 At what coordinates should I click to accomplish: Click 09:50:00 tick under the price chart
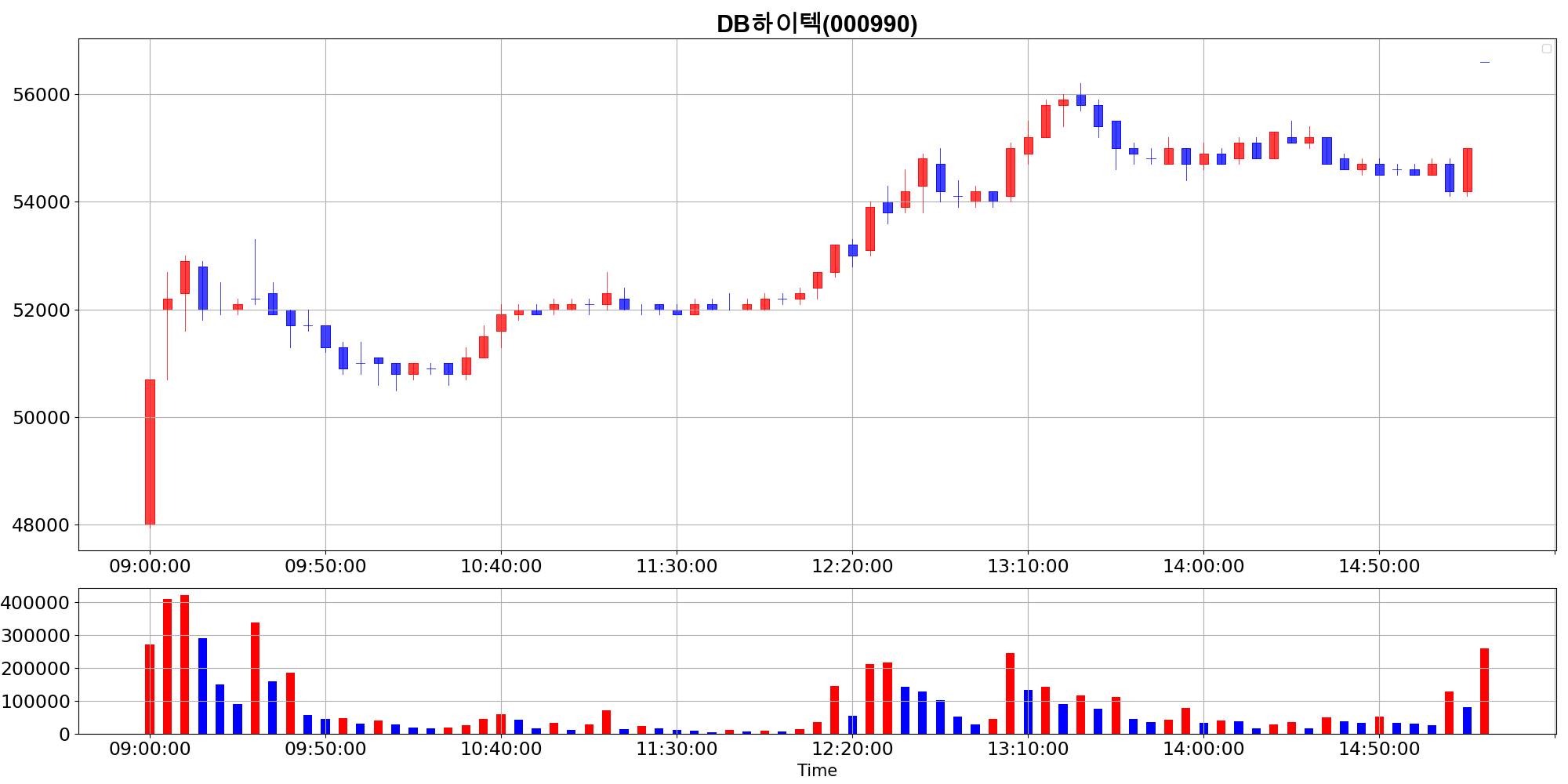tap(325, 566)
